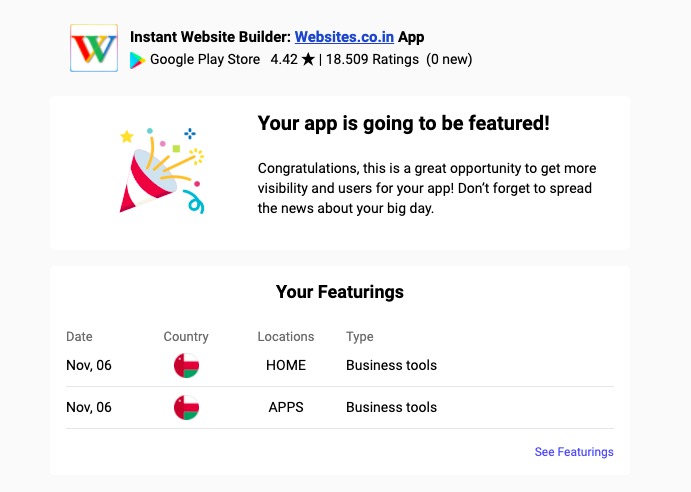Click the See Featurings link

pos(574,452)
